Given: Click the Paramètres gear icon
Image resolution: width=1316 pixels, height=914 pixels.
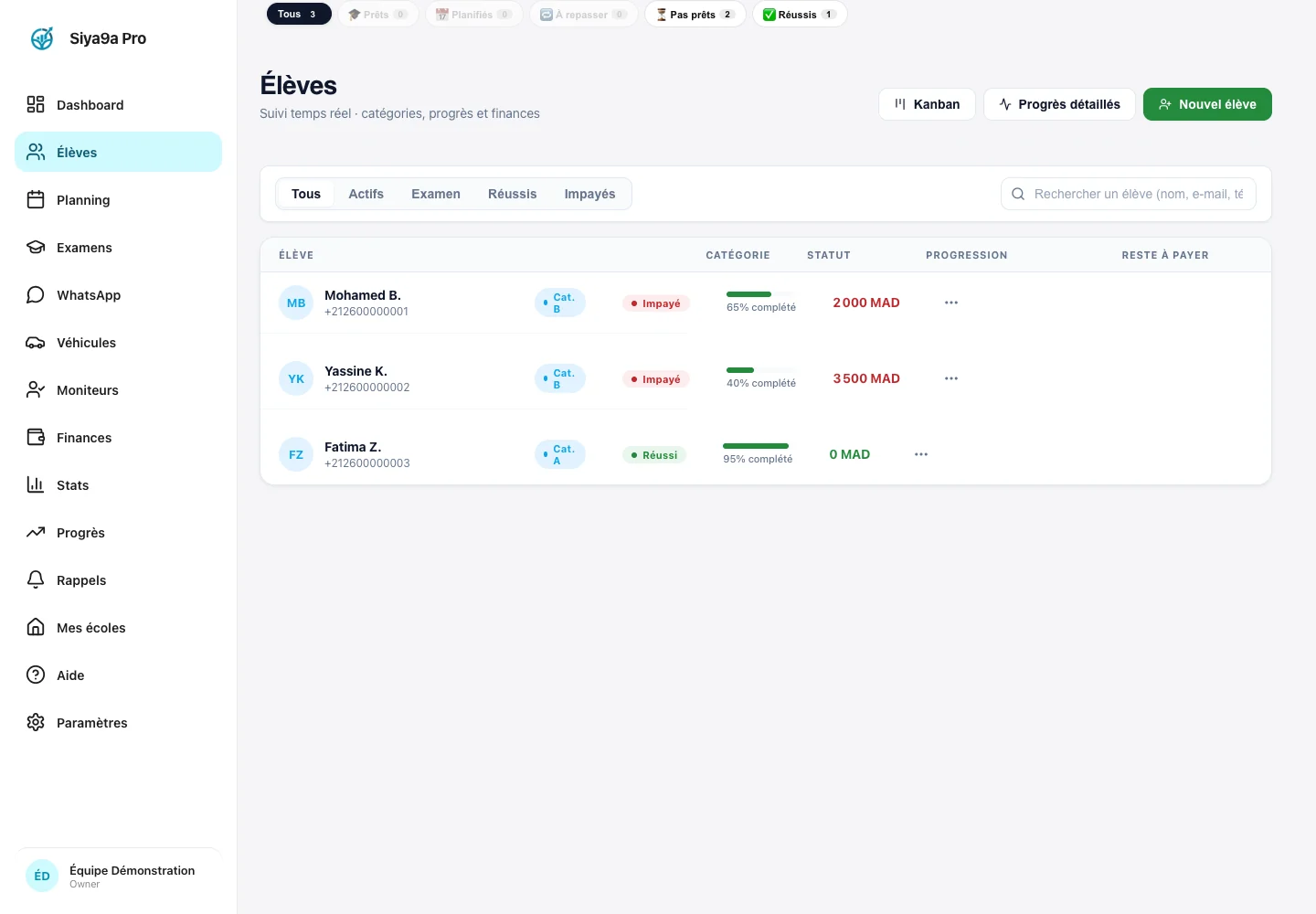Looking at the screenshot, I should (36, 722).
